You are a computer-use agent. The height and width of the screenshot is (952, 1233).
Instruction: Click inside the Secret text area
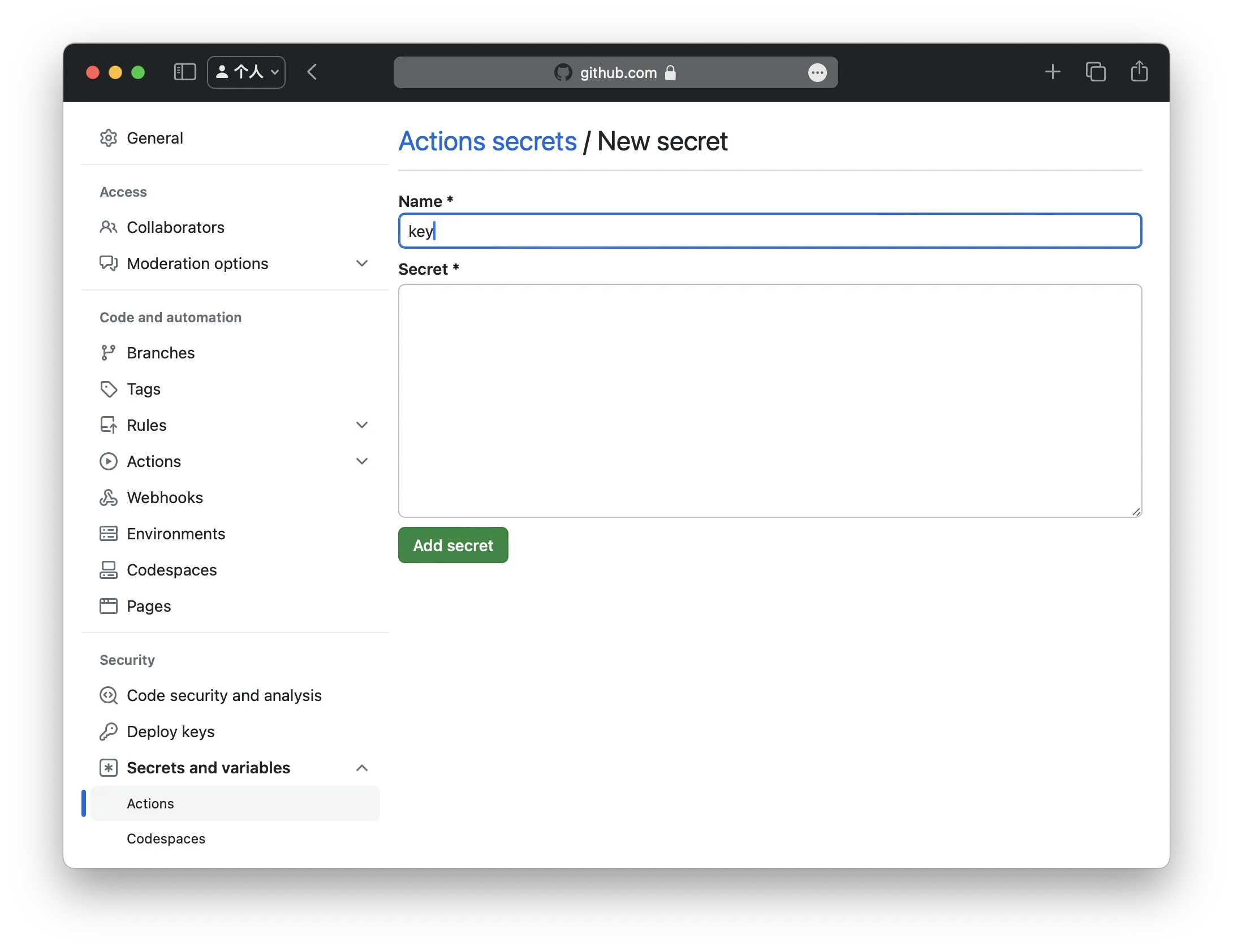click(769, 400)
